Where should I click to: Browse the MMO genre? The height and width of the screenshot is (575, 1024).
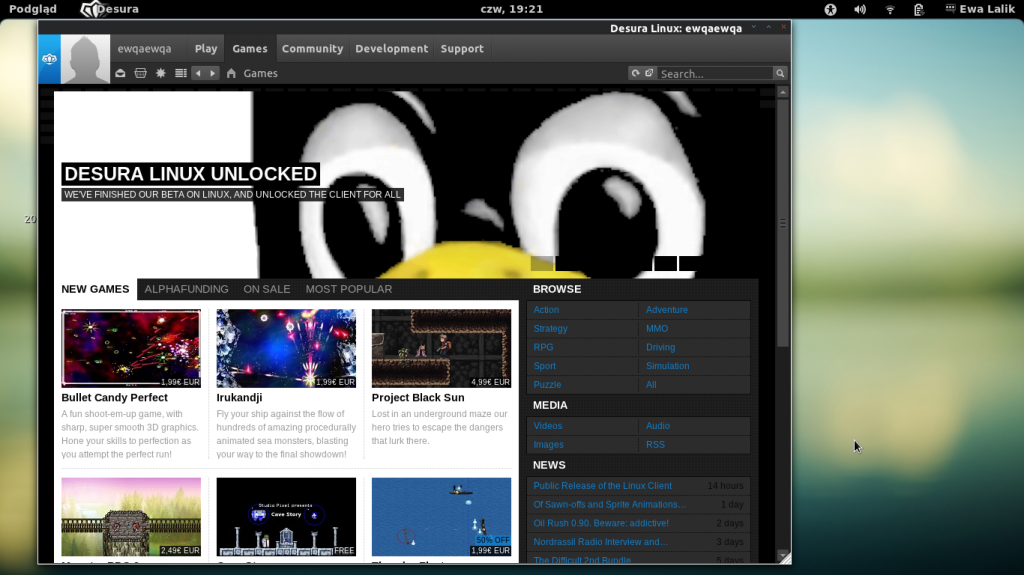pos(657,329)
